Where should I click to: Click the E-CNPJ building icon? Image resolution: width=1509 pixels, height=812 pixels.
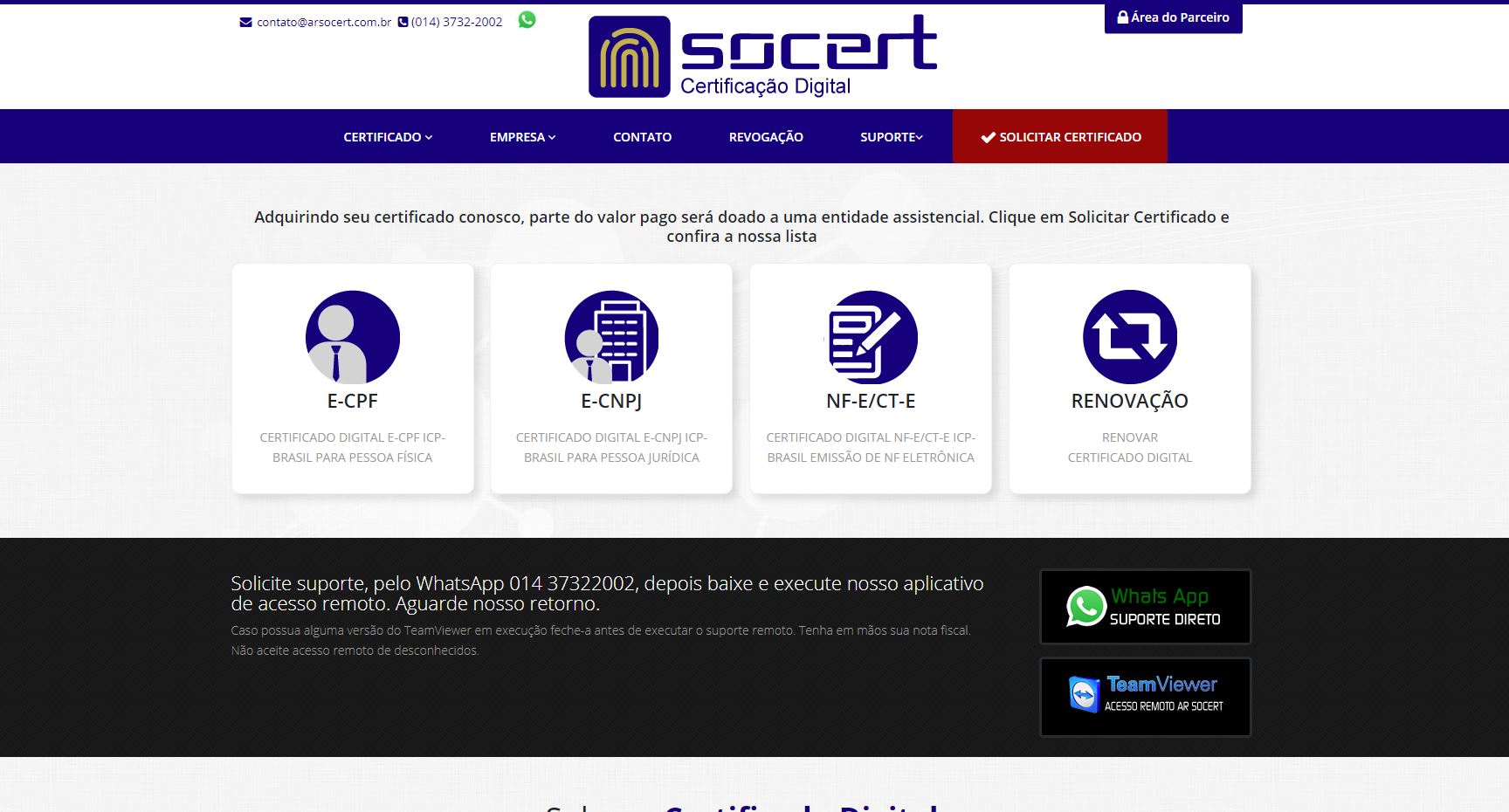pyautogui.click(x=611, y=337)
